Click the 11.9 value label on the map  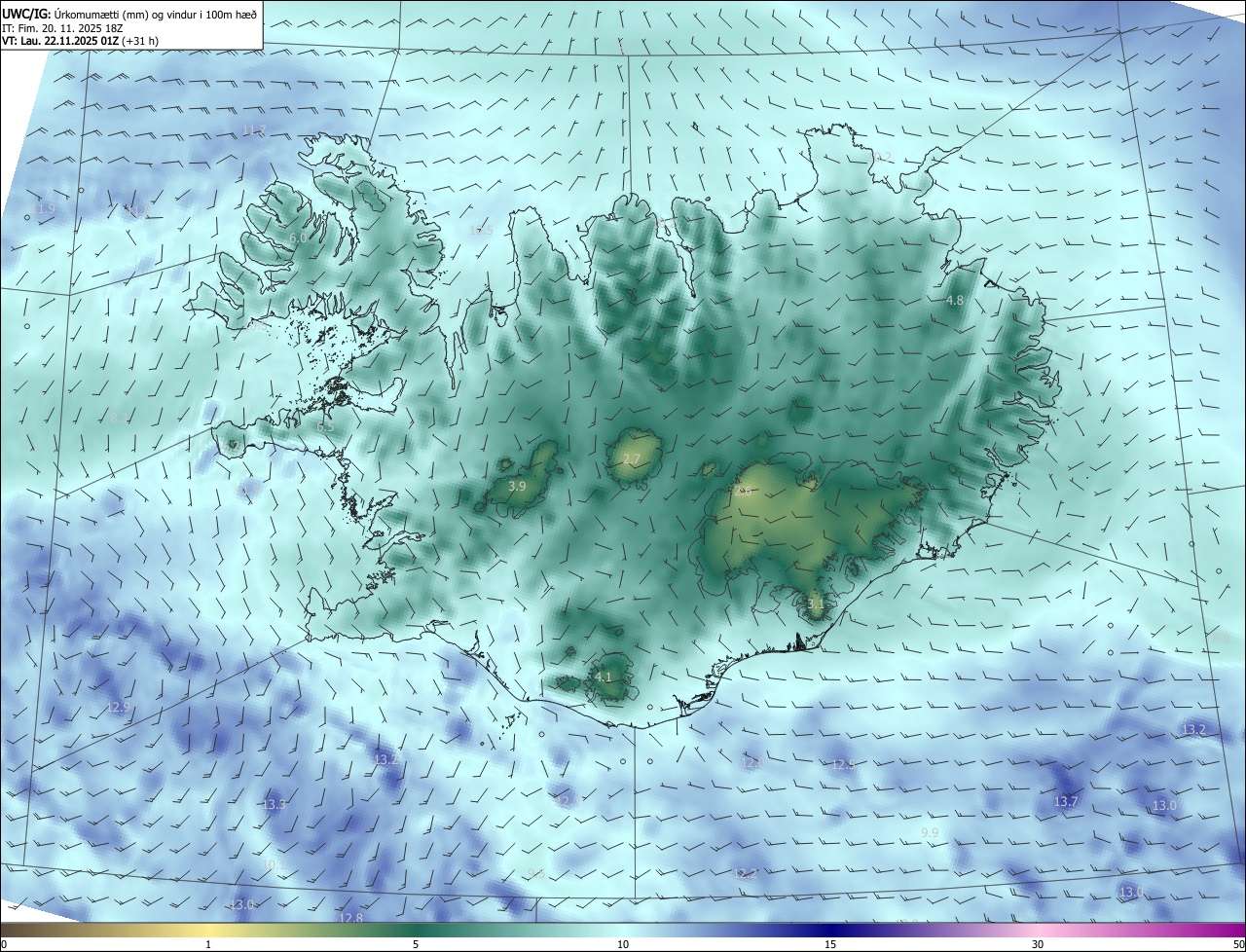pos(44,208)
